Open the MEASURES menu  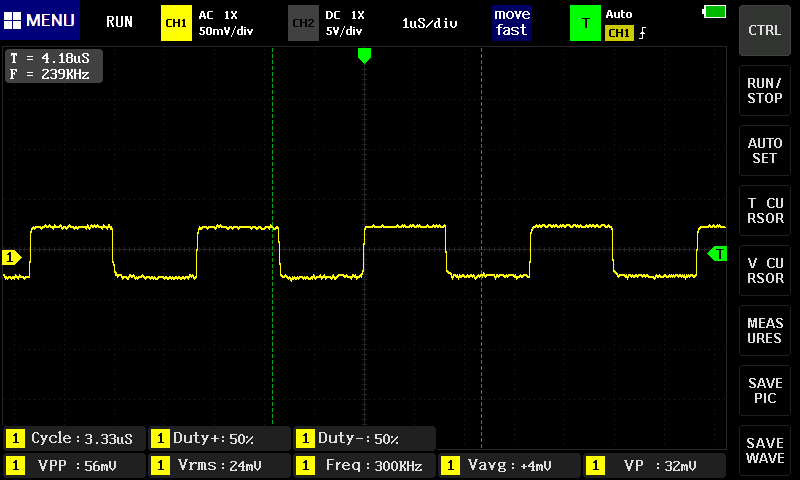point(765,331)
